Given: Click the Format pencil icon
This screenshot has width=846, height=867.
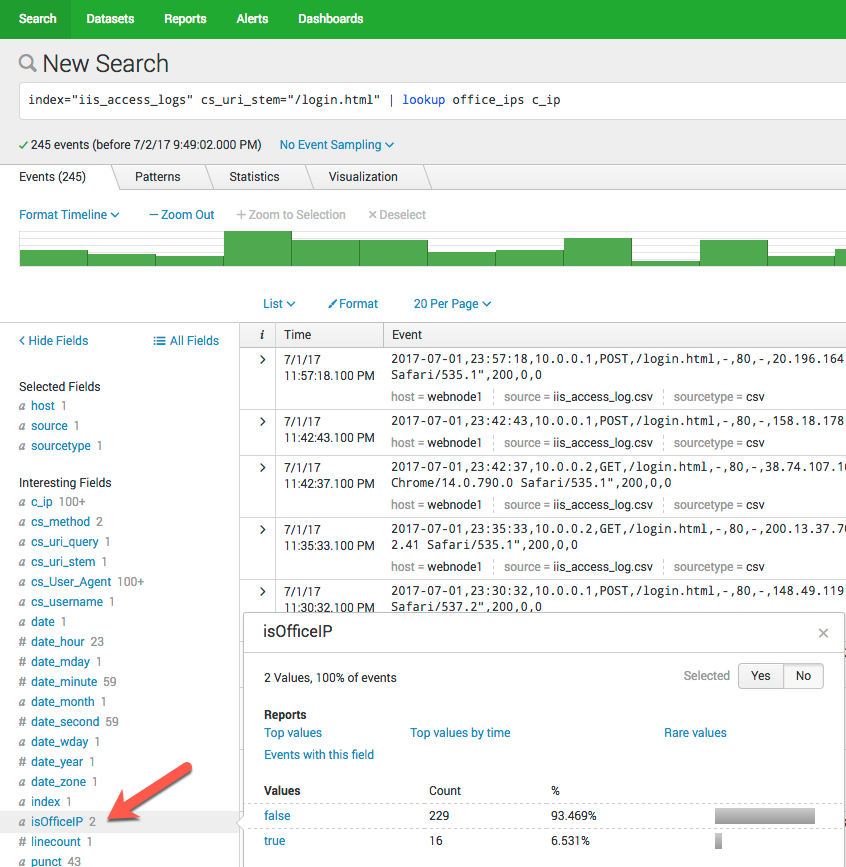Looking at the screenshot, I should 333,304.
